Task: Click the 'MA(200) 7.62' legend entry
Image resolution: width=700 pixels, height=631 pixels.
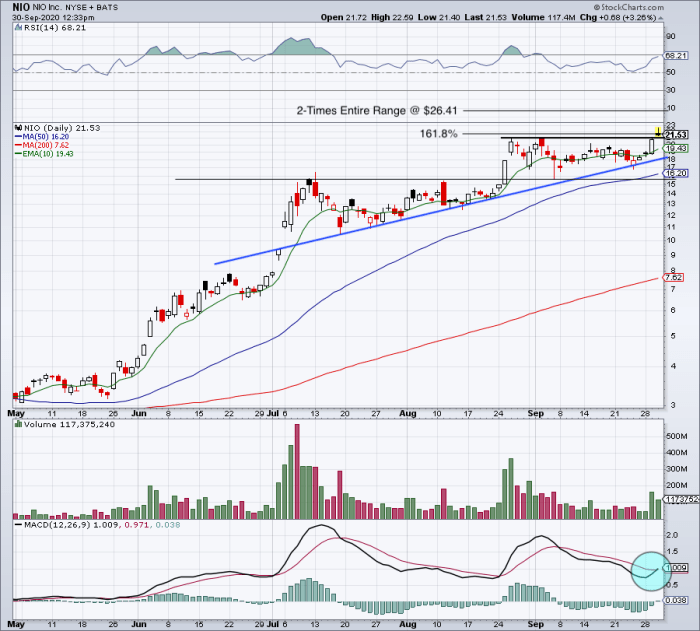Action: (46, 145)
